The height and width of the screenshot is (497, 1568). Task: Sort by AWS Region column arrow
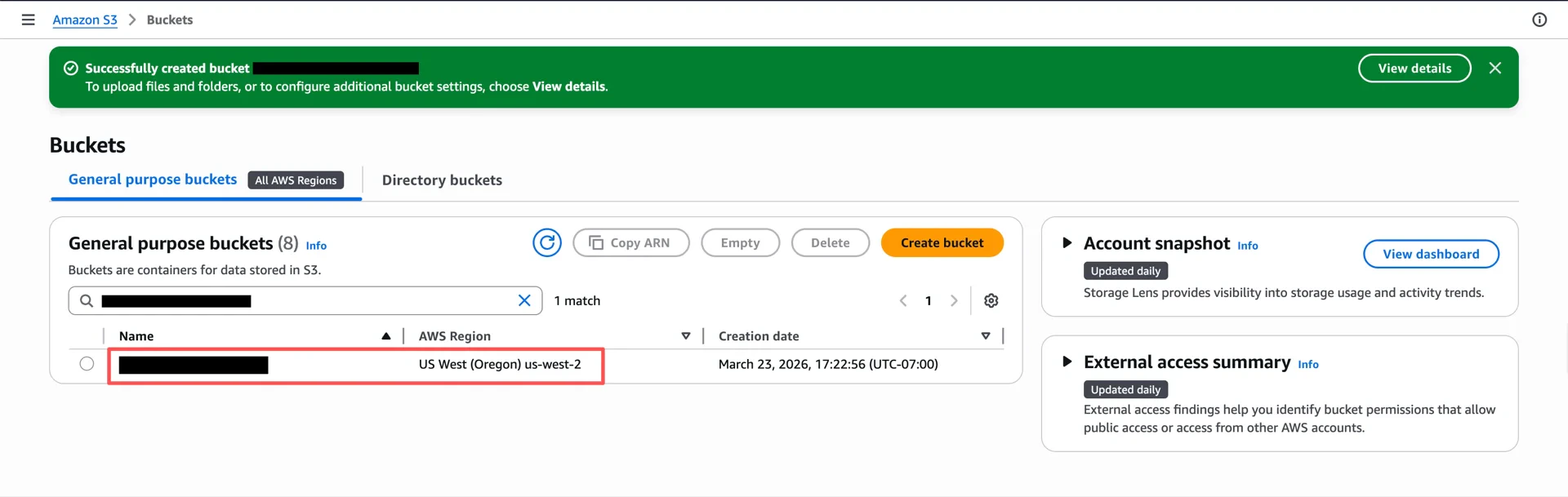coord(686,336)
